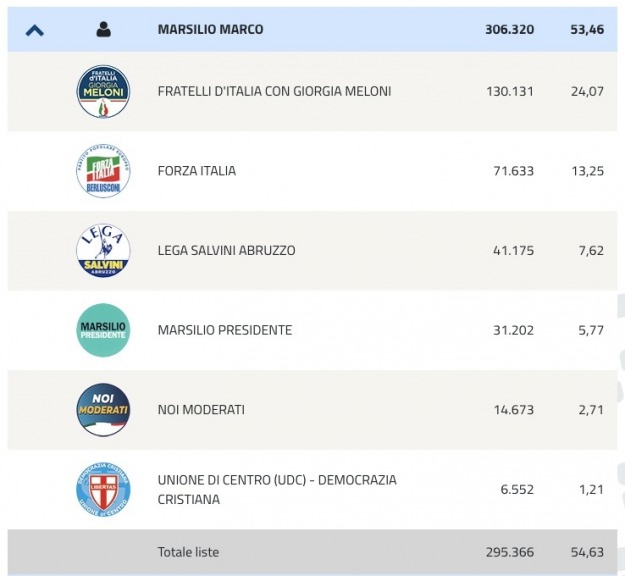
Task: Click the vote count 71.633
Action: pyautogui.click(x=513, y=171)
